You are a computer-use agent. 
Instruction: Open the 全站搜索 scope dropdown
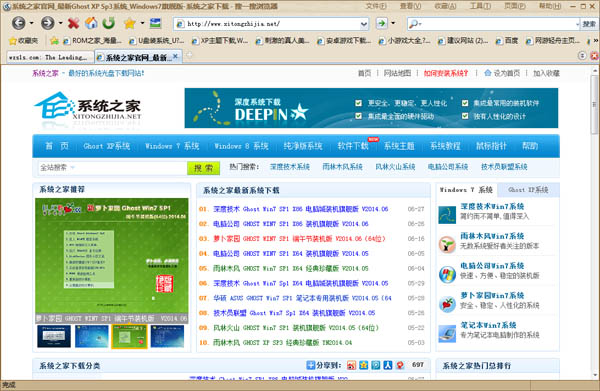pyautogui.click(x=73, y=167)
